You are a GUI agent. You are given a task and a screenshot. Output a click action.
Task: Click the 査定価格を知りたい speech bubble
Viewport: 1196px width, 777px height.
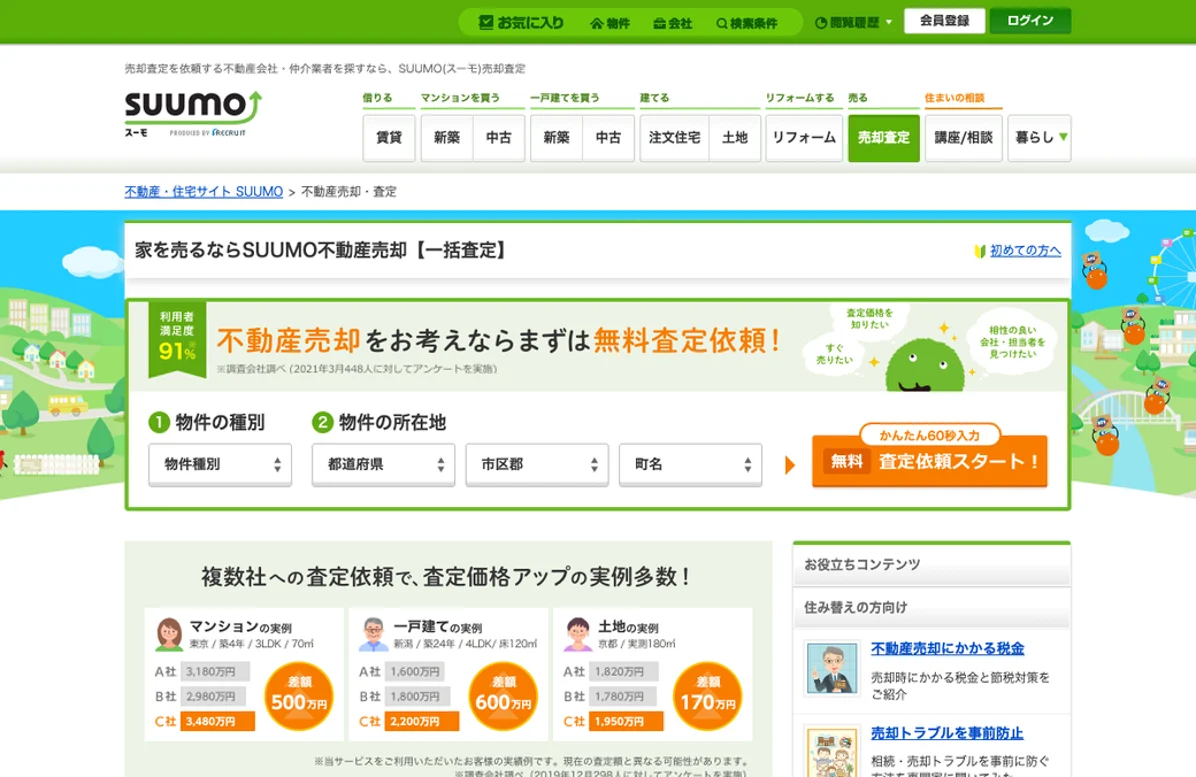pyautogui.click(x=870, y=319)
